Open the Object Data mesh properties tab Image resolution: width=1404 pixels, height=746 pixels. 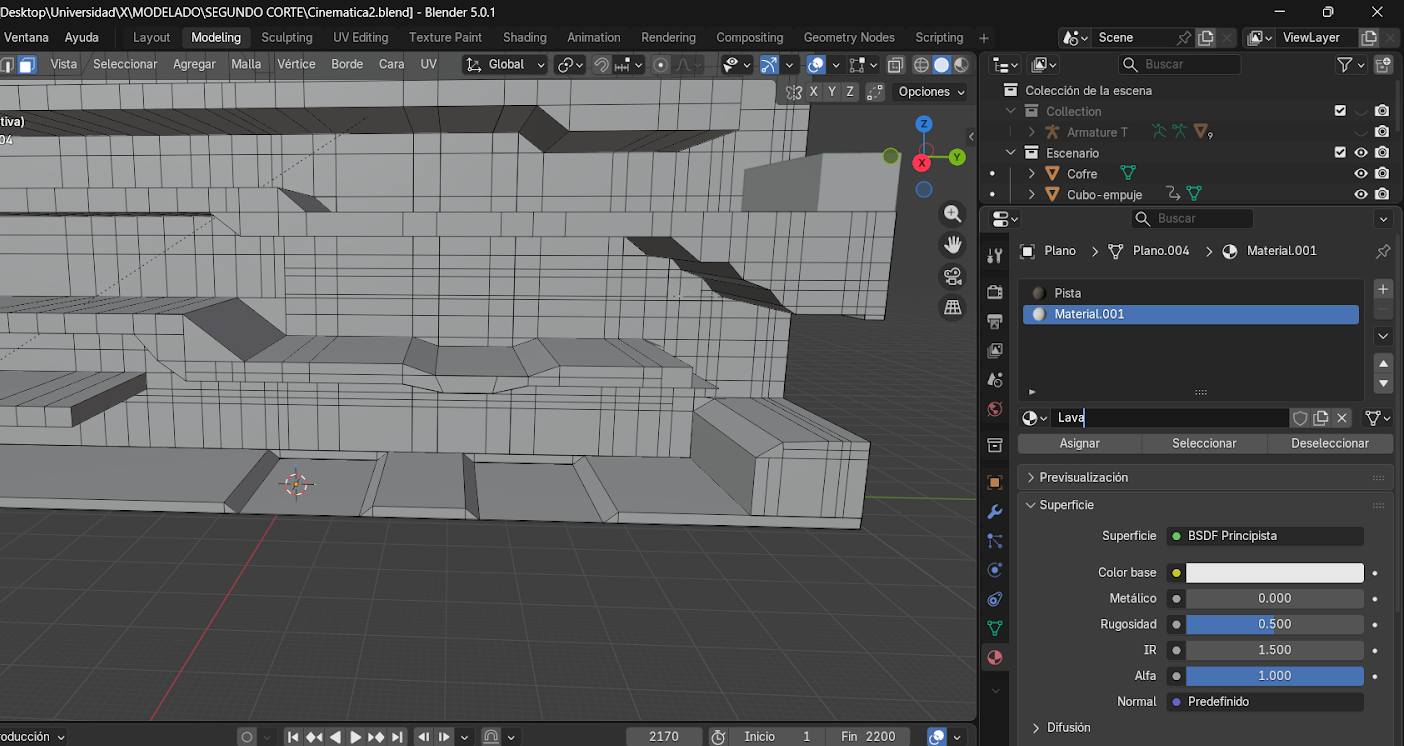(x=994, y=628)
